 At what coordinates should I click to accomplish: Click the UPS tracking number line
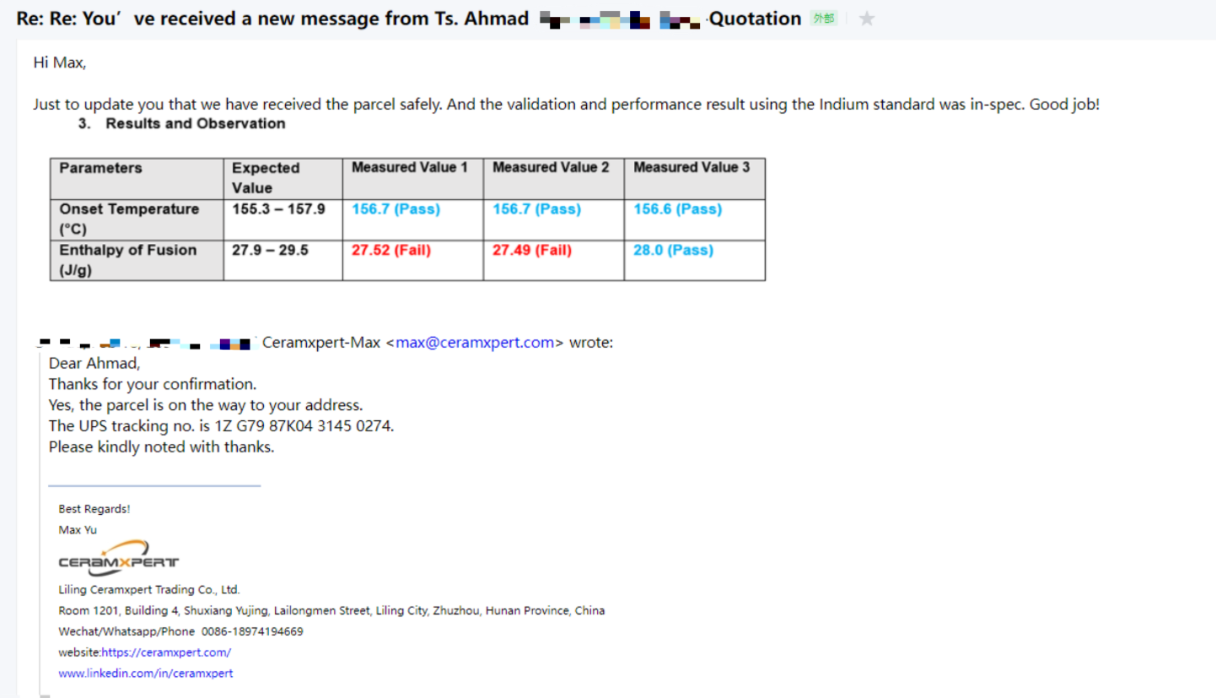[x=221, y=426]
